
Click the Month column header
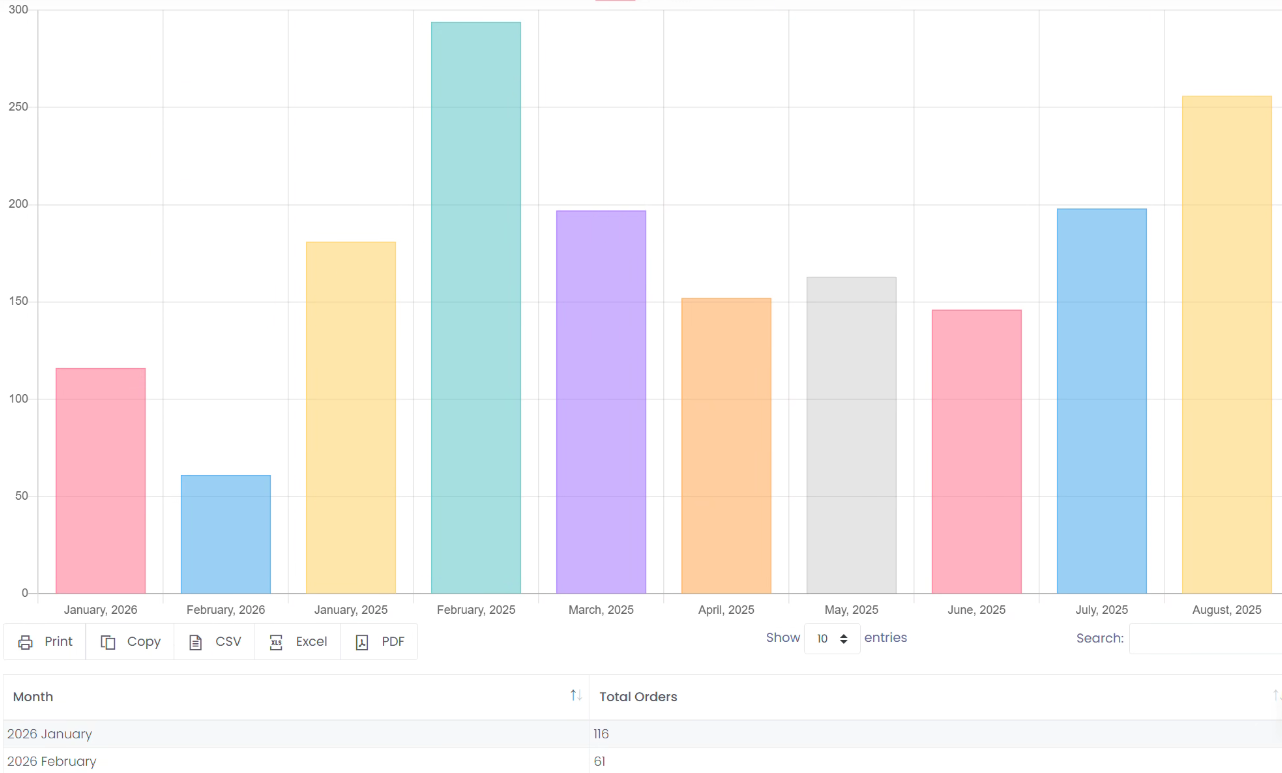click(x=33, y=697)
